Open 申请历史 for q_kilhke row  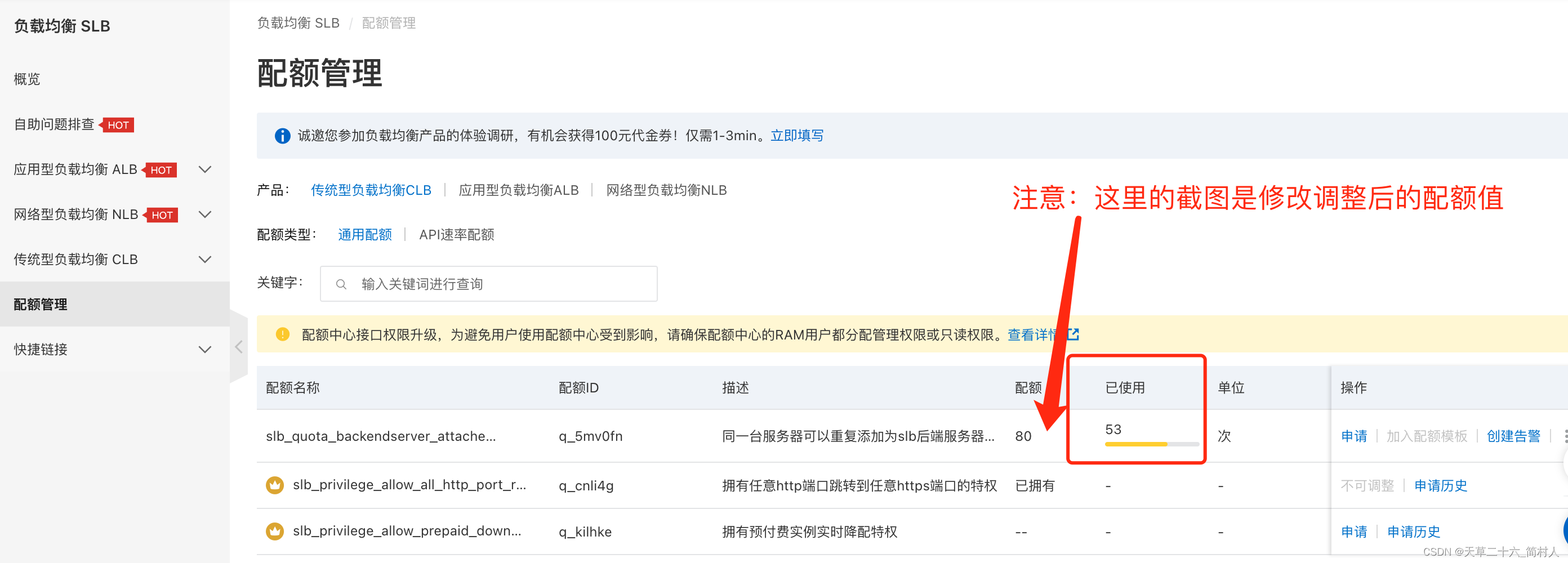tap(1413, 531)
